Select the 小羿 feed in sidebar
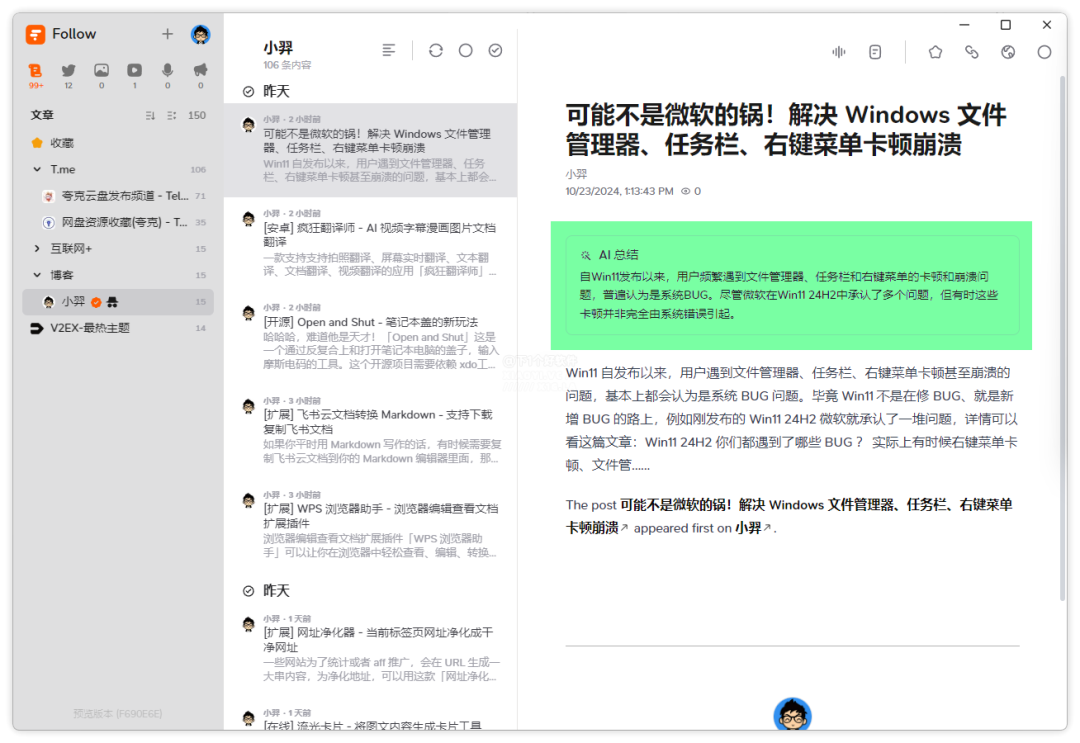This screenshot has width=1080, height=743. coord(118,302)
